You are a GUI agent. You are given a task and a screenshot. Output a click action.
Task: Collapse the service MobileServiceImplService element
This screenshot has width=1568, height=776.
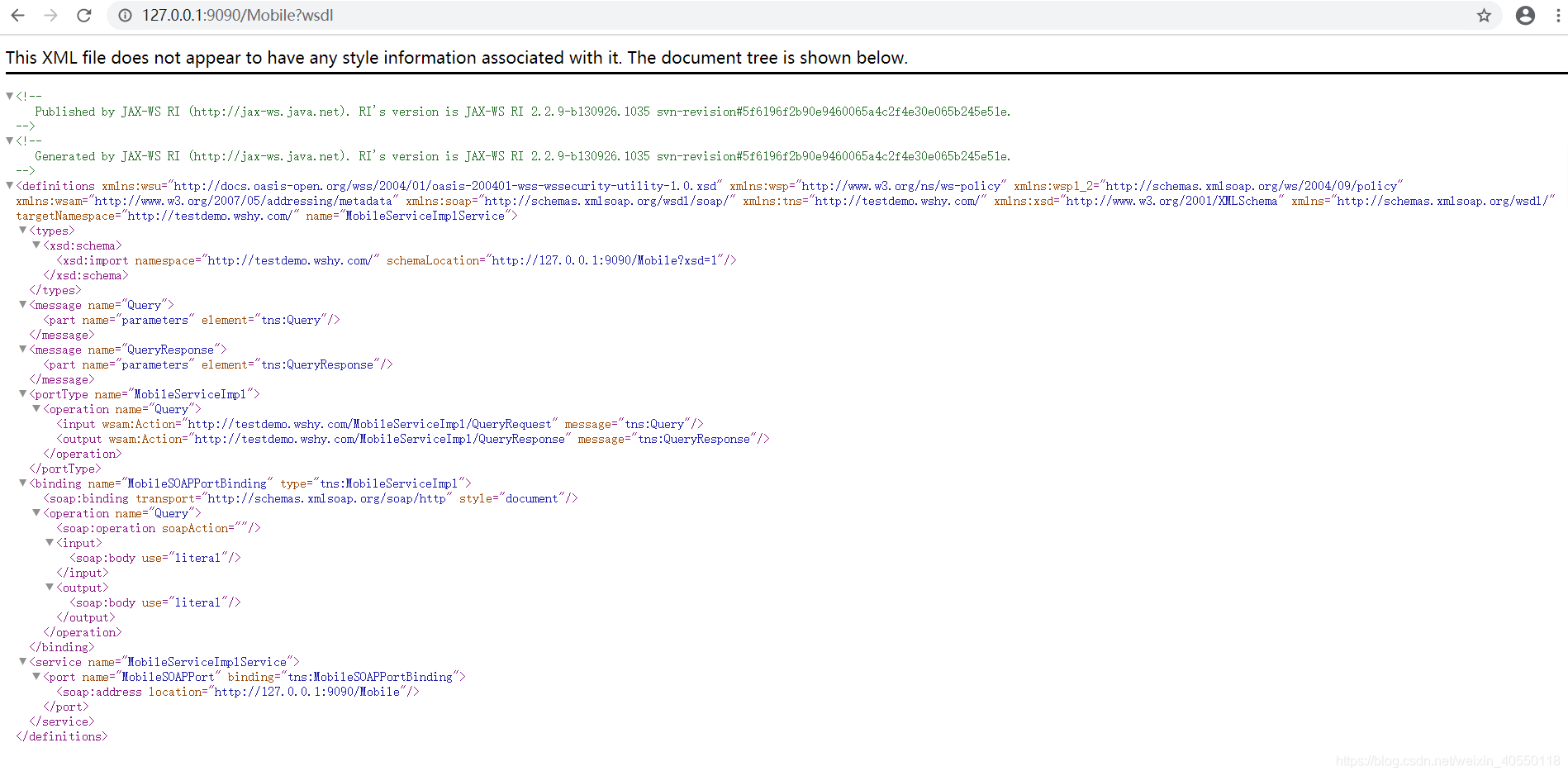[x=23, y=661]
